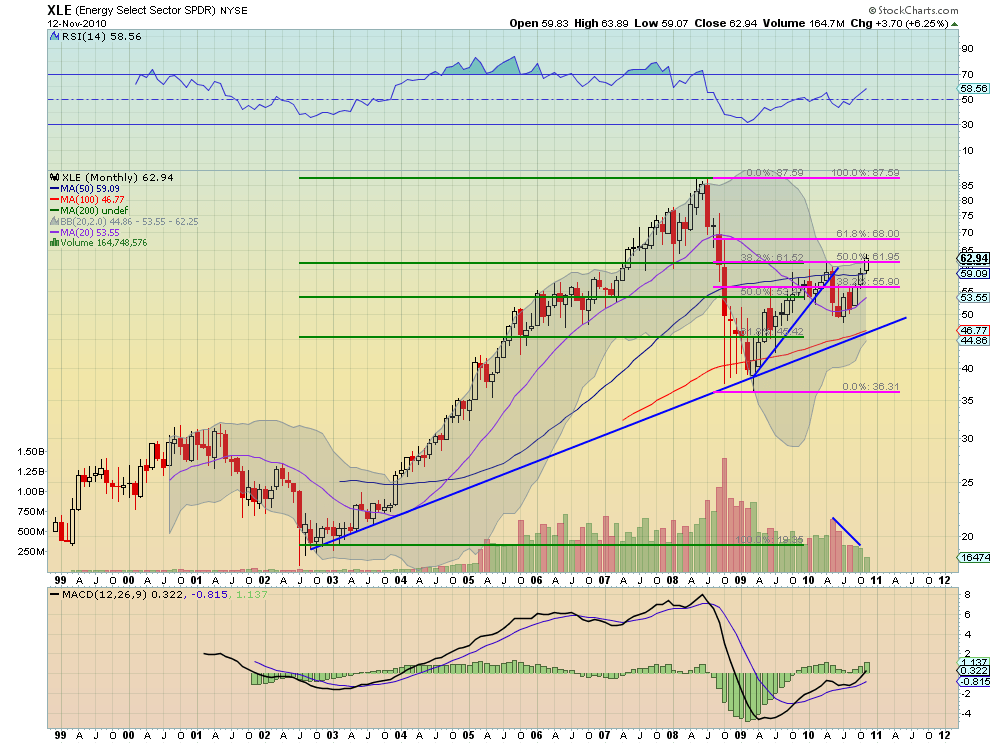
Task: Select the MA(50) blue legend marker
Action: (x=55, y=189)
